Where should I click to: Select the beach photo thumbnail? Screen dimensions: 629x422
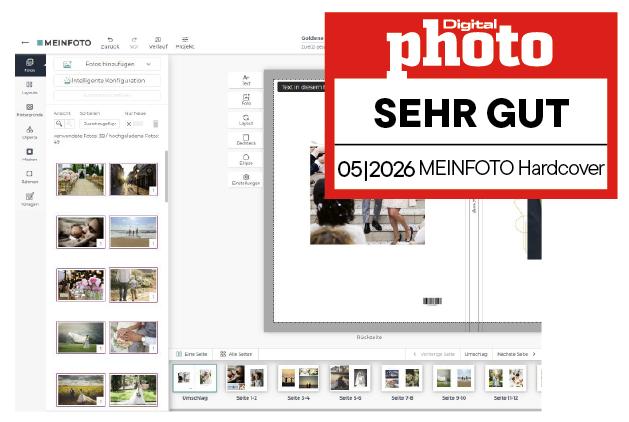[x=134, y=232]
